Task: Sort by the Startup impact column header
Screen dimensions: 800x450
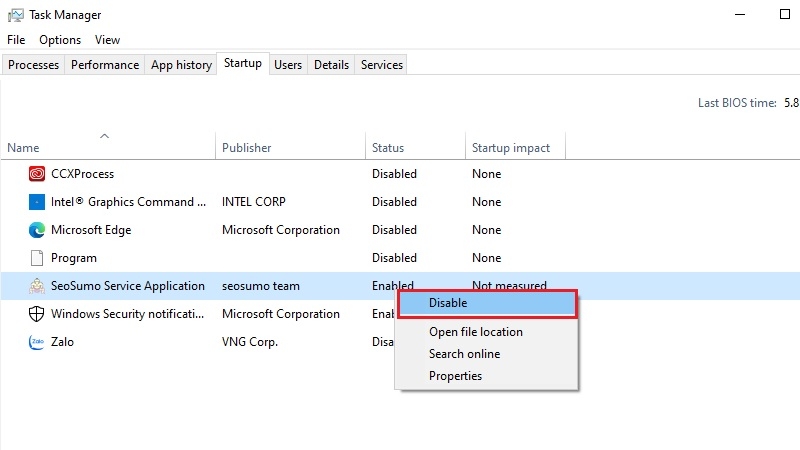Action: coord(511,148)
